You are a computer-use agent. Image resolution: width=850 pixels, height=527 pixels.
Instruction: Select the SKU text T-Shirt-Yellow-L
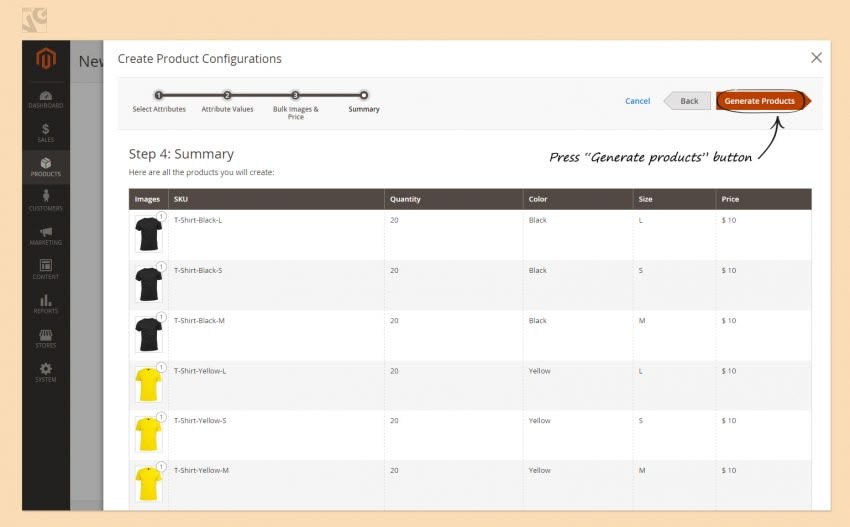point(200,371)
